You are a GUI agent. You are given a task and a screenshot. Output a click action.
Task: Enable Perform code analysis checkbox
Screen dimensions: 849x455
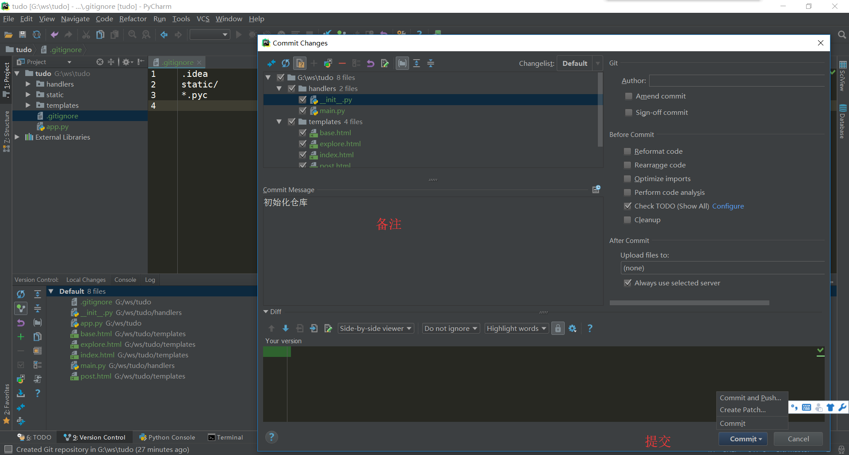click(x=627, y=192)
